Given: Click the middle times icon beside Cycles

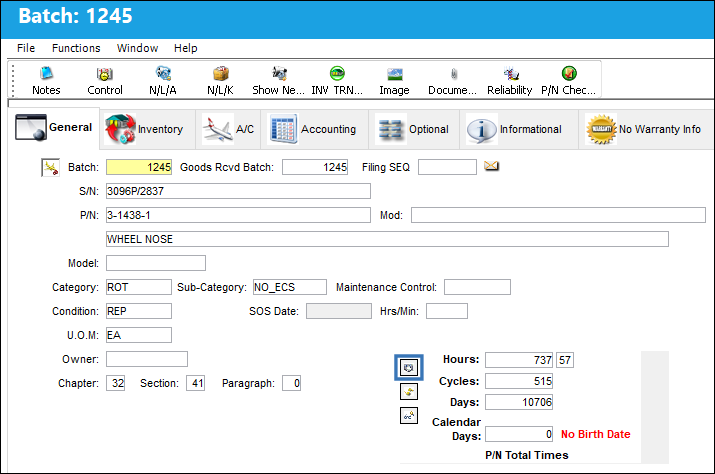Looking at the screenshot, I should click(409, 391).
